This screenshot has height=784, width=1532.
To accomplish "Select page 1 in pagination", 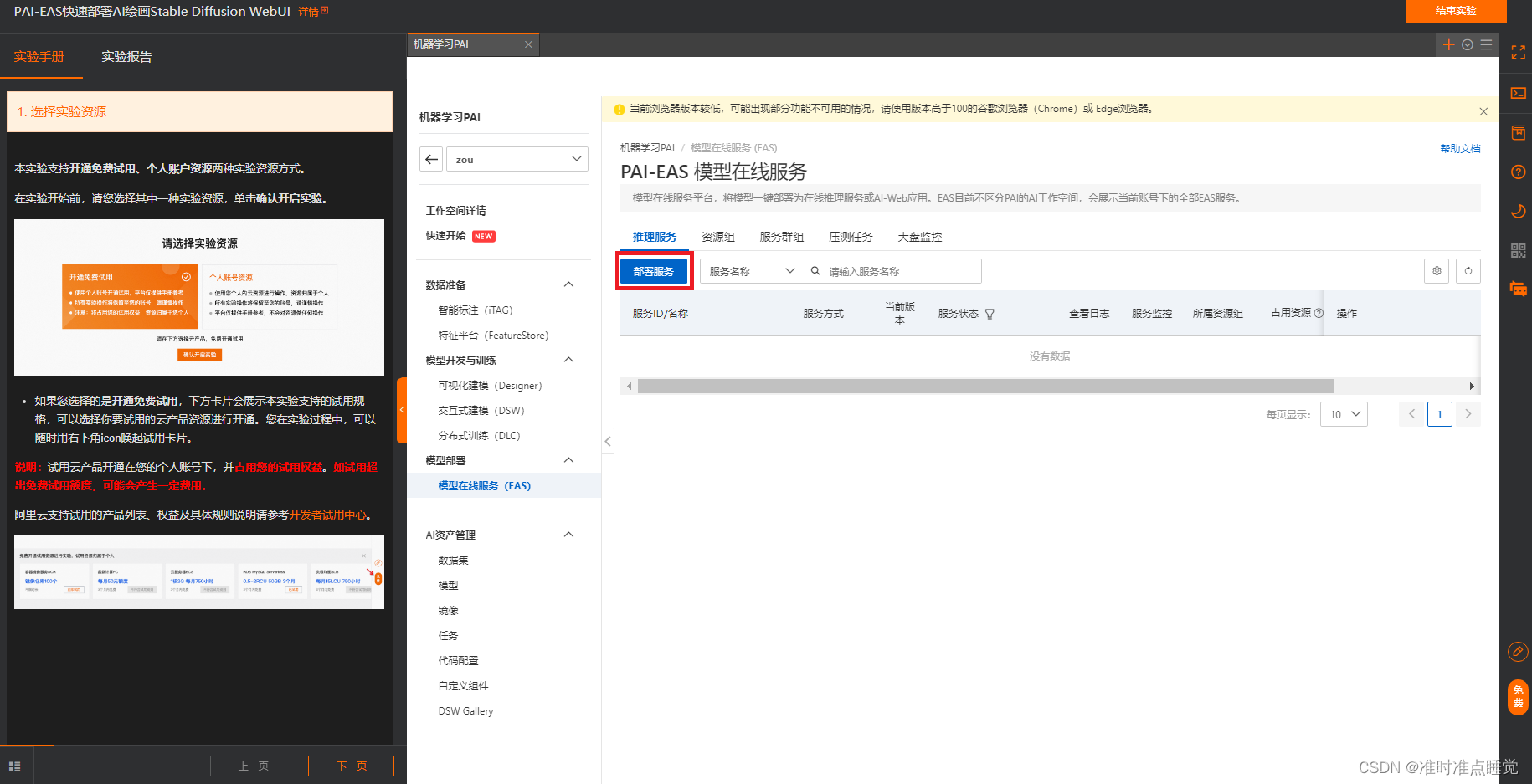I will coord(1440,414).
